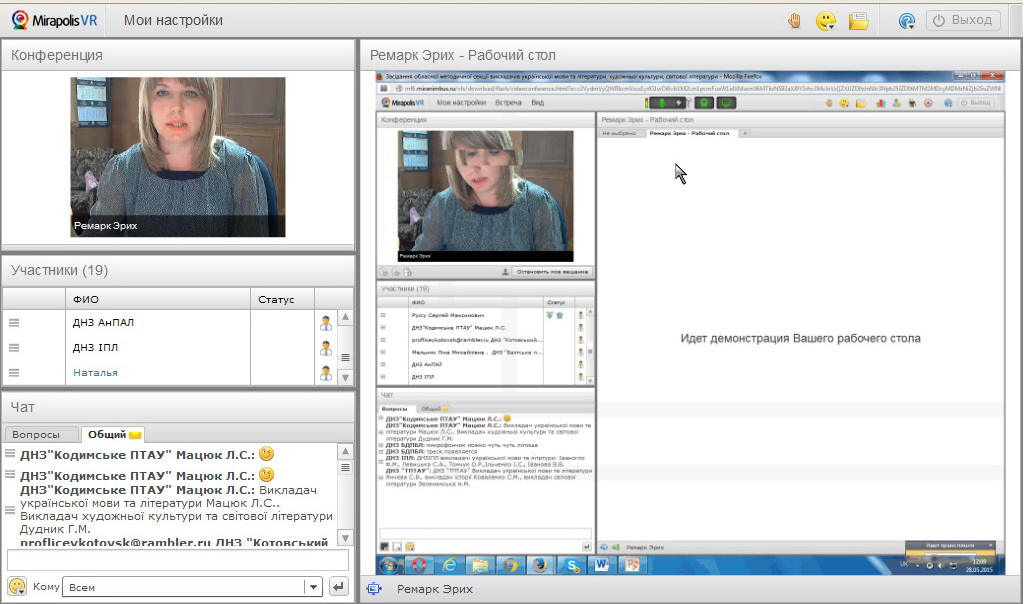Screen dimensions: 1024x604
Task: Open the Кому recipient dropdown
Action: click(313, 587)
